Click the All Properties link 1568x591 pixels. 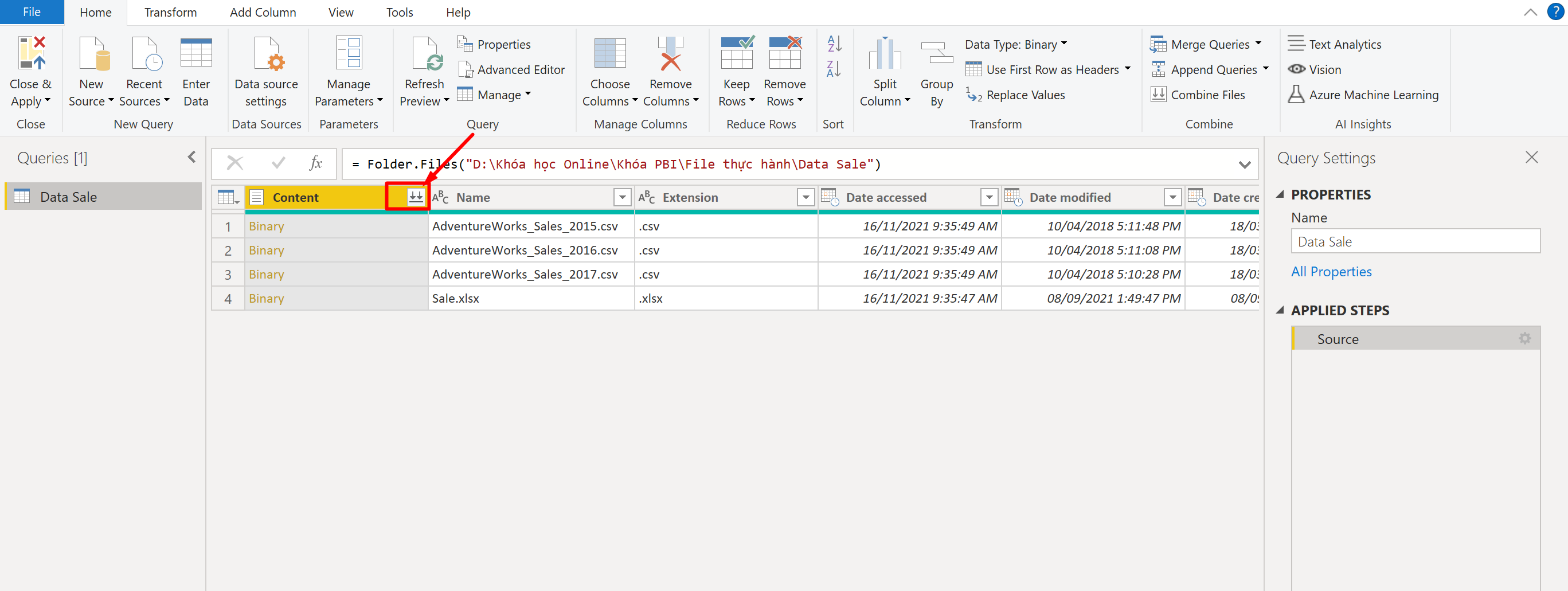point(1331,272)
